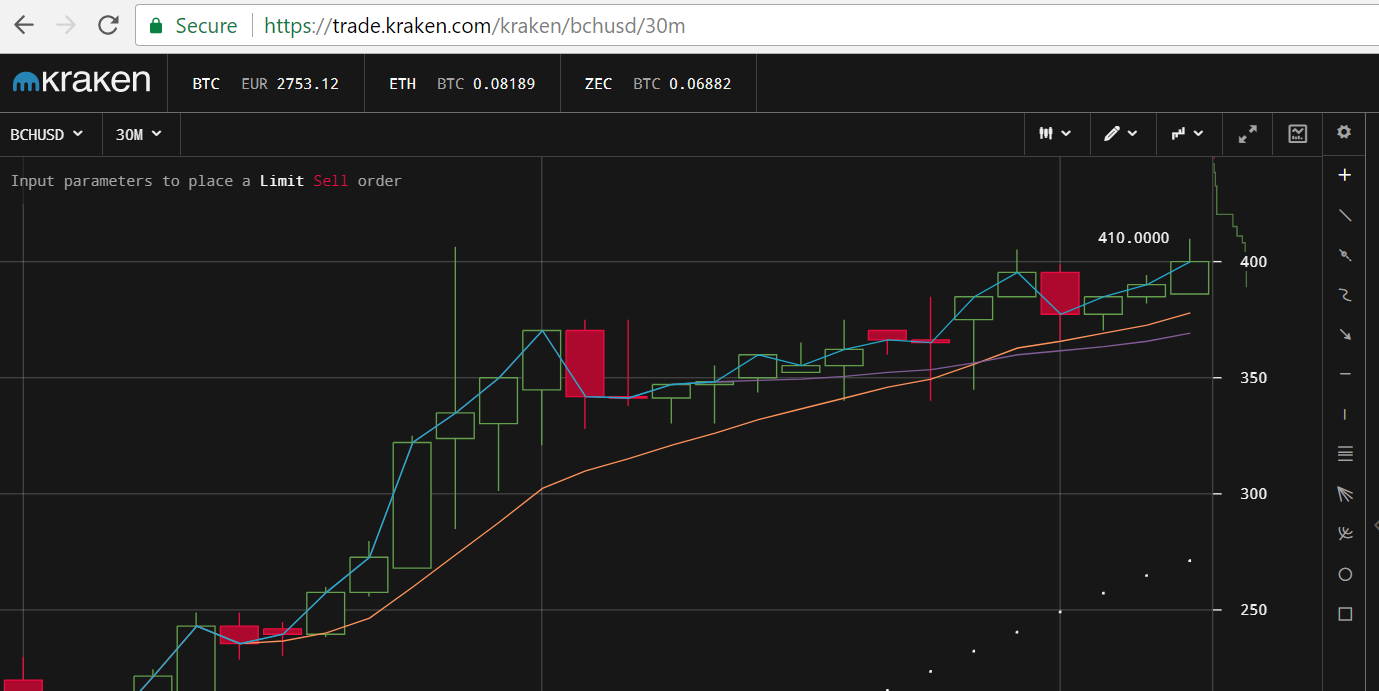Select the crosshair cursor tool

[x=1345, y=175]
